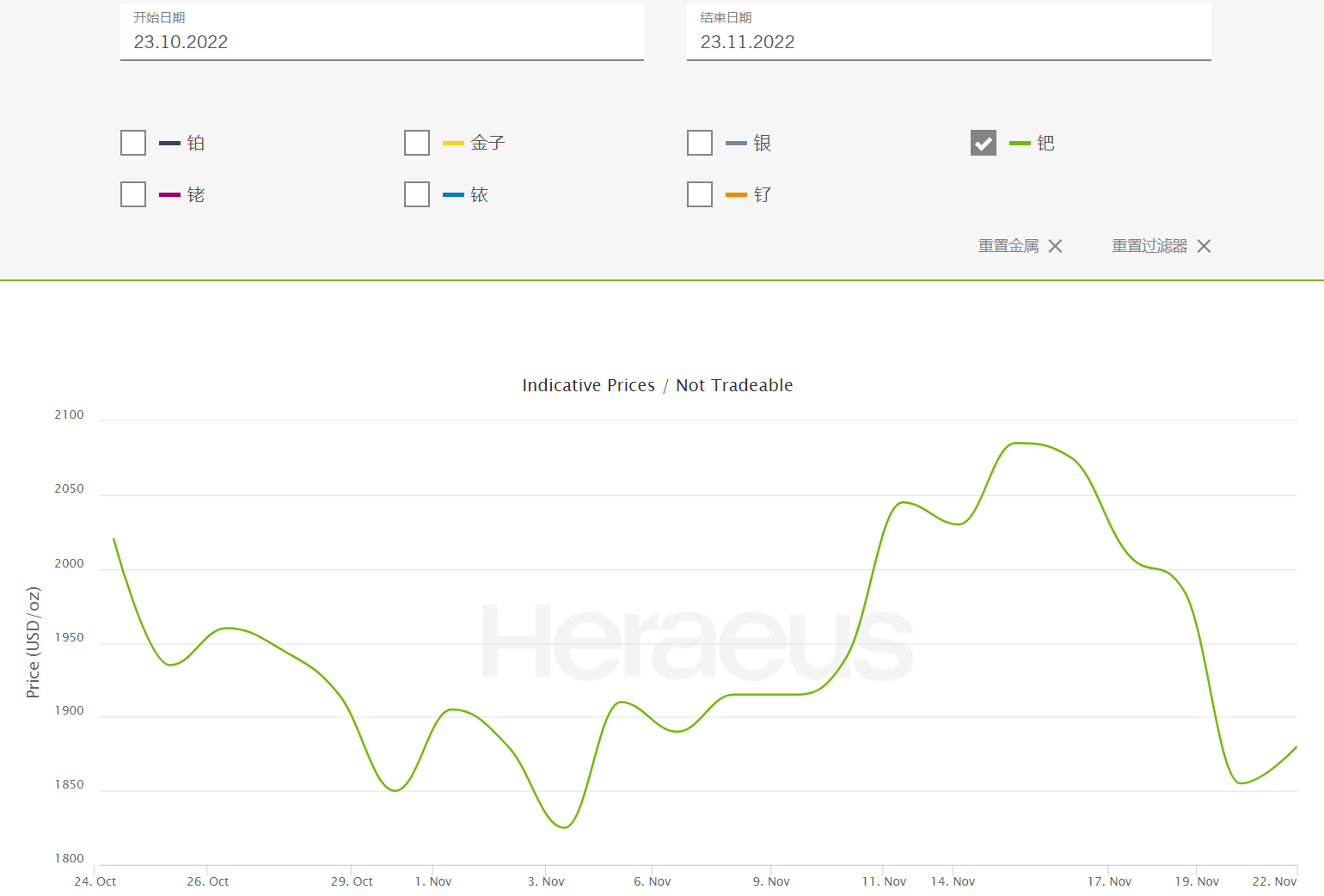Image resolution: width=1324 pixels, height=896 pixels.
Task: Click the 24. Oct x-axis label
Action: [95, 881]
